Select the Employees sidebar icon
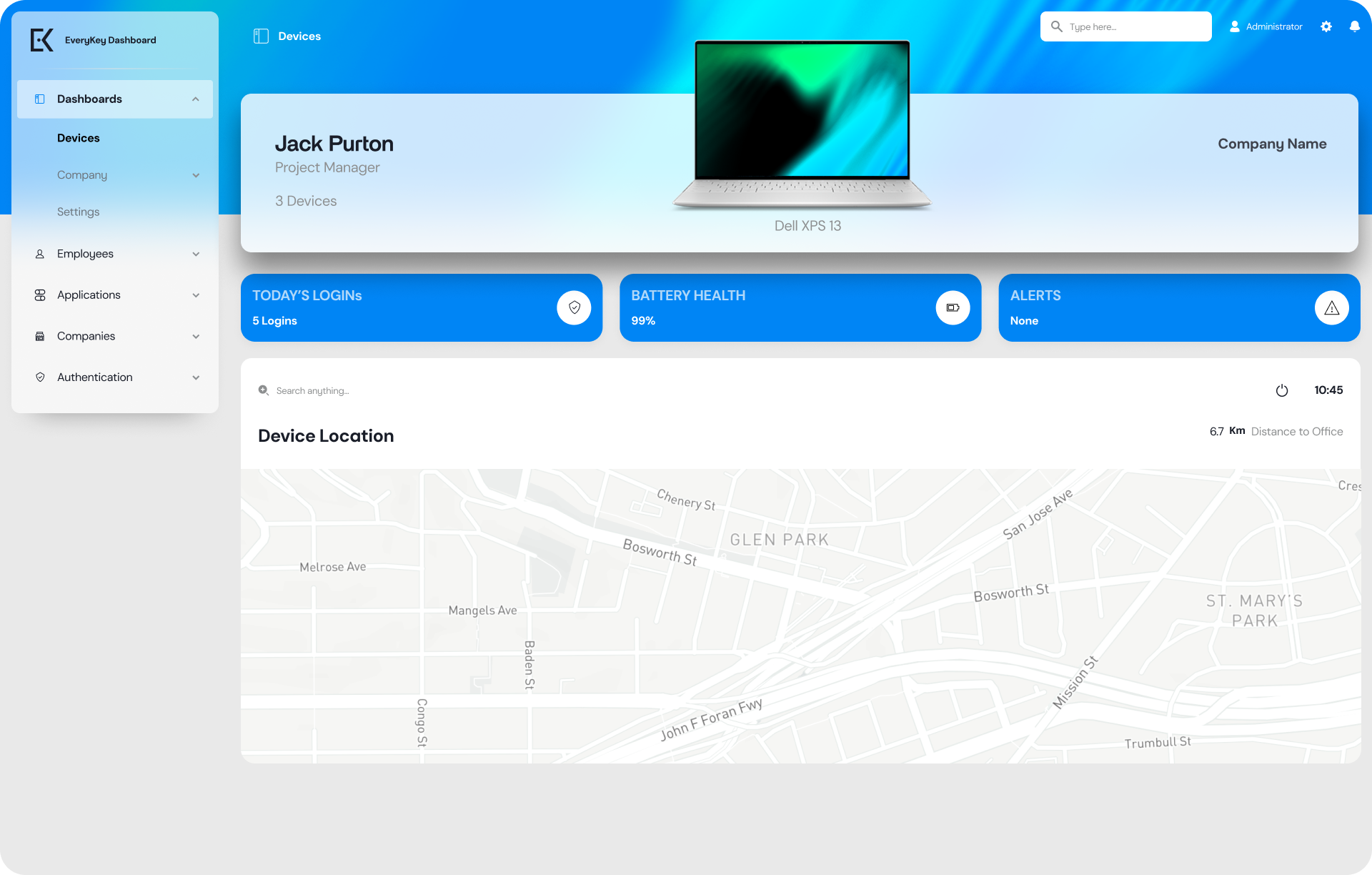Screen dimensions: 1372x875 [x=40, y=254]
